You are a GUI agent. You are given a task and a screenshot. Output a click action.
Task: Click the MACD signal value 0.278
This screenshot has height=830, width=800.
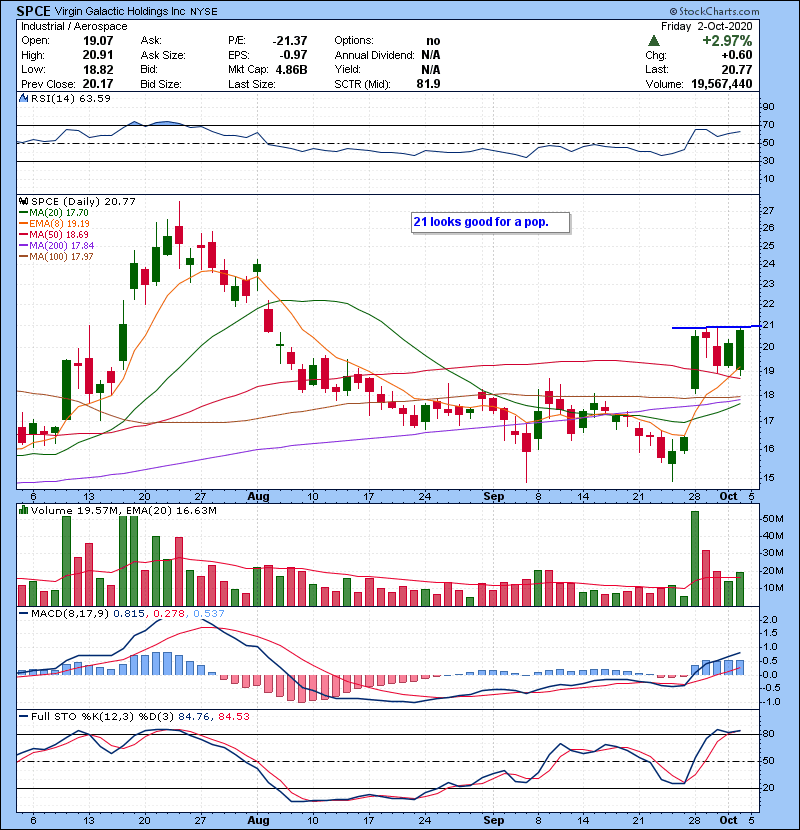169,614
